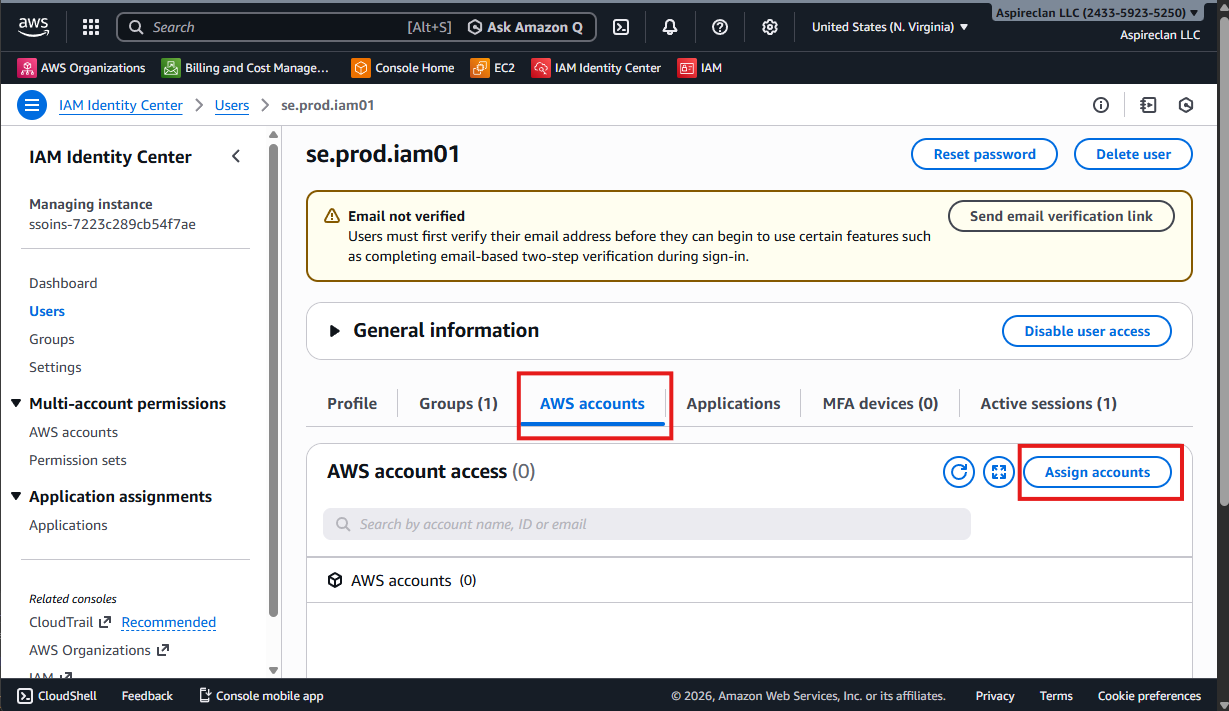Switch to the Profile tab
1229x711 pixels.
pyautogui.click(x=352, y=403)
